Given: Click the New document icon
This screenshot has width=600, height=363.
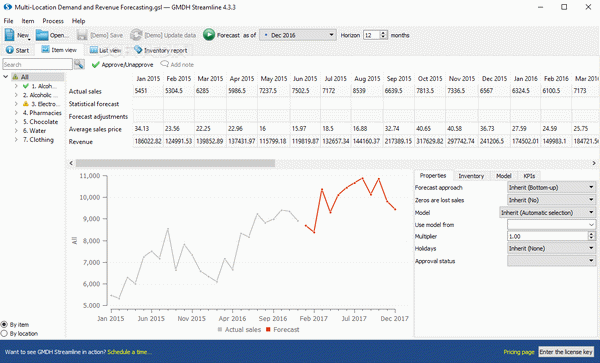Looking at the screenshot, I should point(9,35).
